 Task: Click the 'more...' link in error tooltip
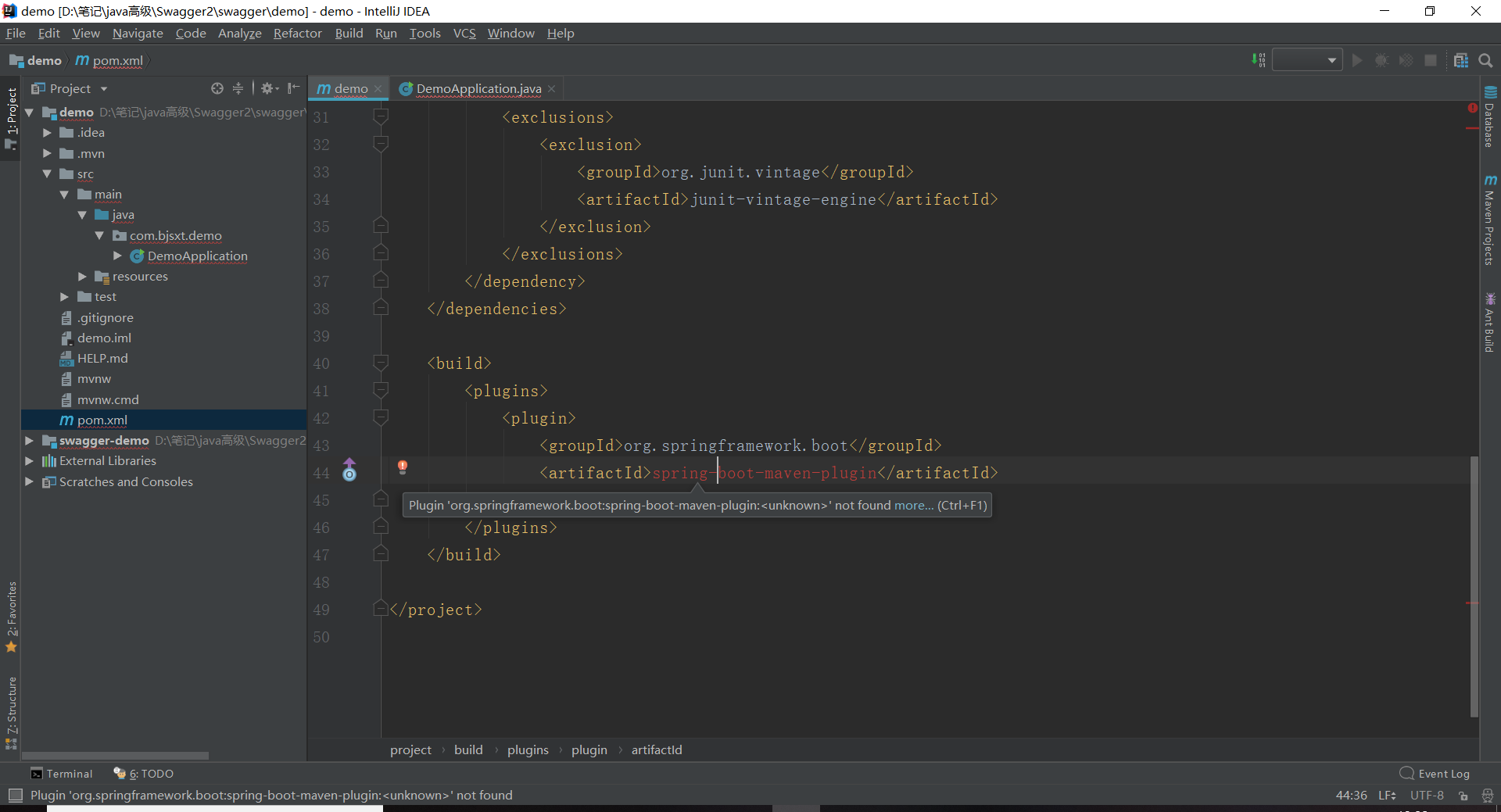click(913, 505)
